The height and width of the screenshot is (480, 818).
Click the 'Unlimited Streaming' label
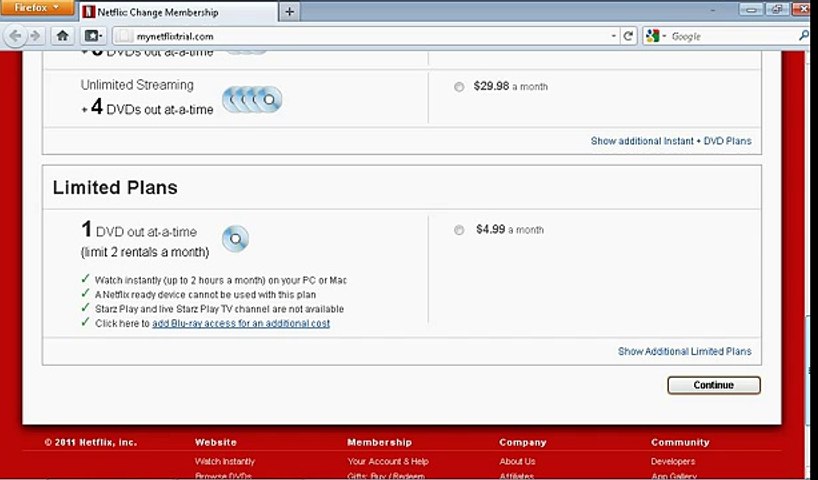click(x=137, y=85)
